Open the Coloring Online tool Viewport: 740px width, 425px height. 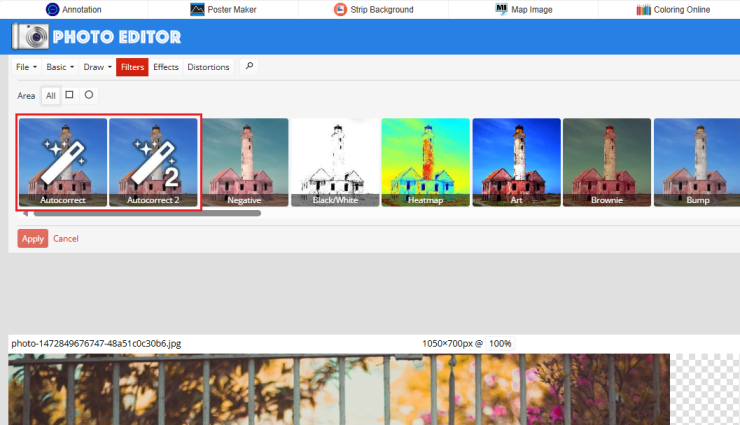point(672,9)
